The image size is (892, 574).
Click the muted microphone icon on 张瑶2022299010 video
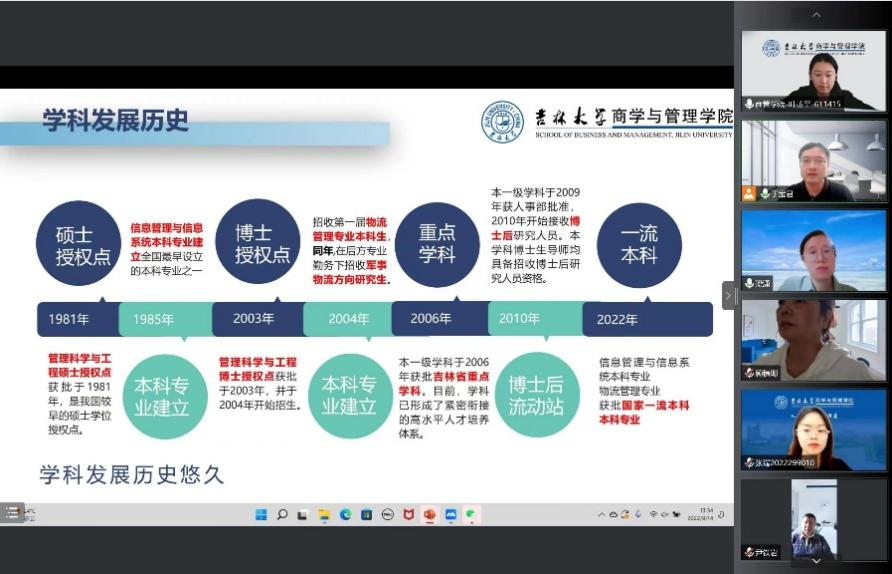(x=748, y=463)
